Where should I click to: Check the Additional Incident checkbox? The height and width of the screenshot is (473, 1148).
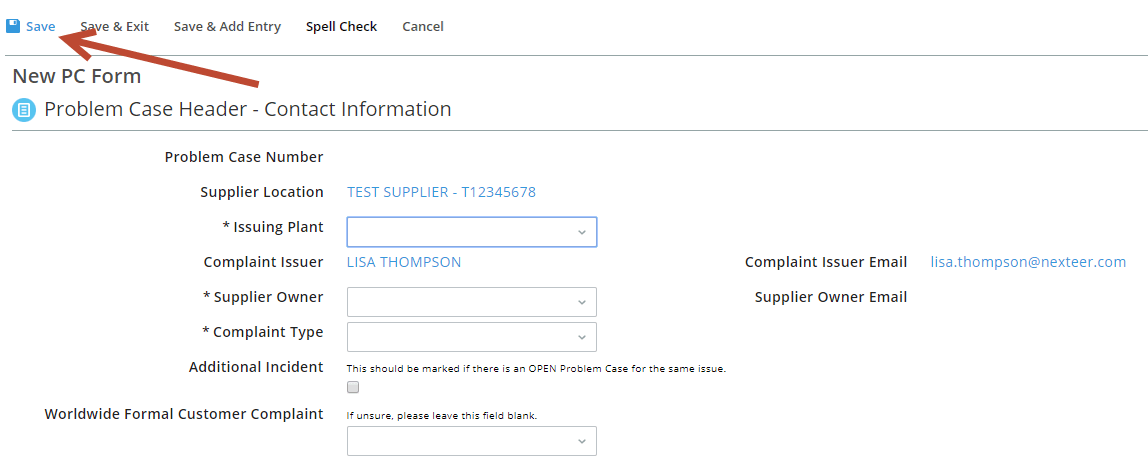tap(353, 387)
